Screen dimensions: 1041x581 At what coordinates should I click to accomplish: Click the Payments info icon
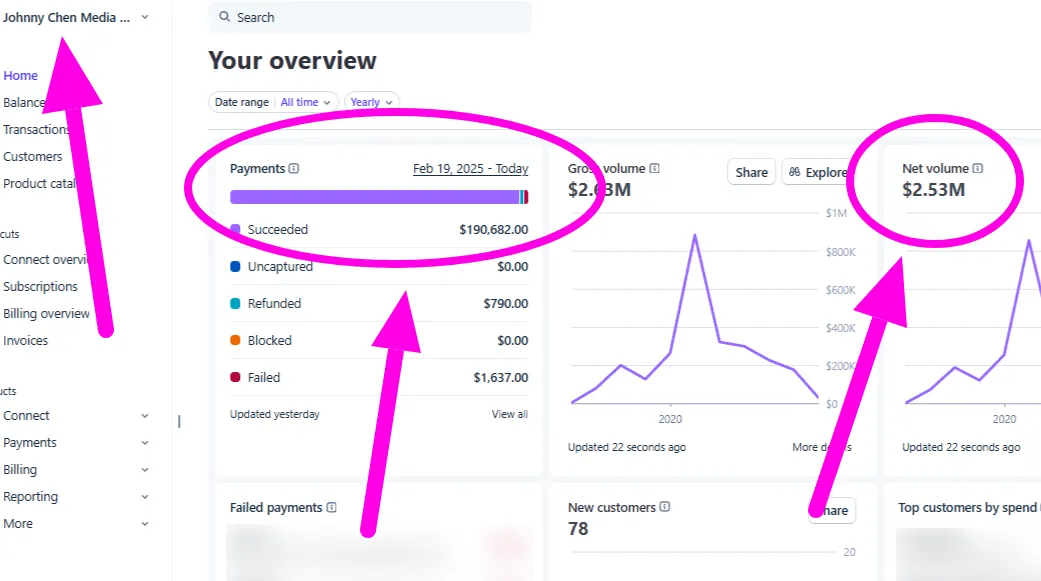[293, 169]
